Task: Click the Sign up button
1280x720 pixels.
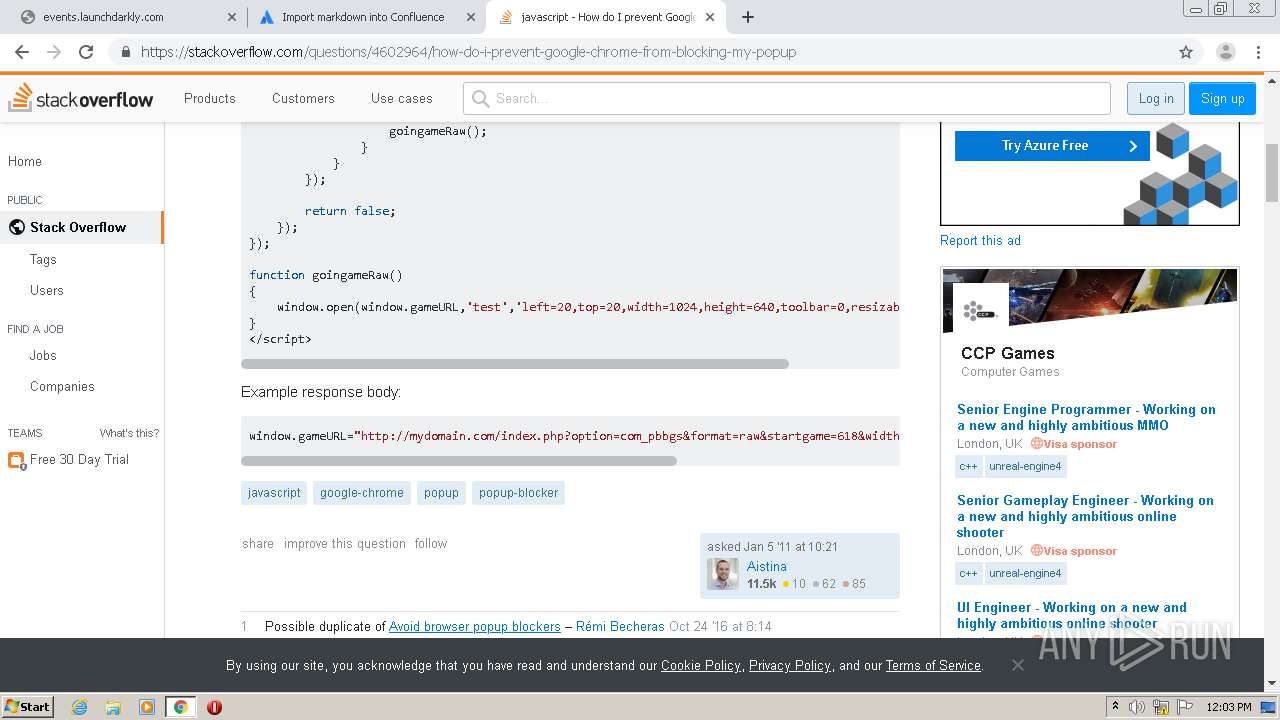Action: click(x=1222, y=98)
